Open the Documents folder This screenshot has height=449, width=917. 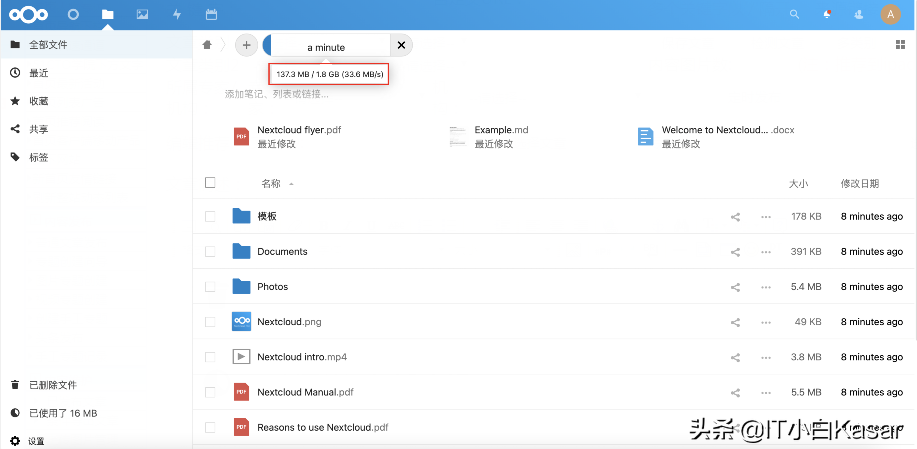(x=282, y=251)
